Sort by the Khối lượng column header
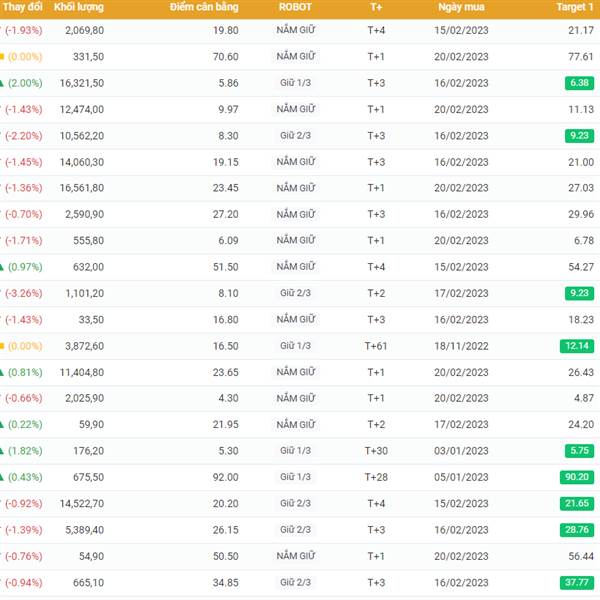600x600 pixels. point(78,7)
